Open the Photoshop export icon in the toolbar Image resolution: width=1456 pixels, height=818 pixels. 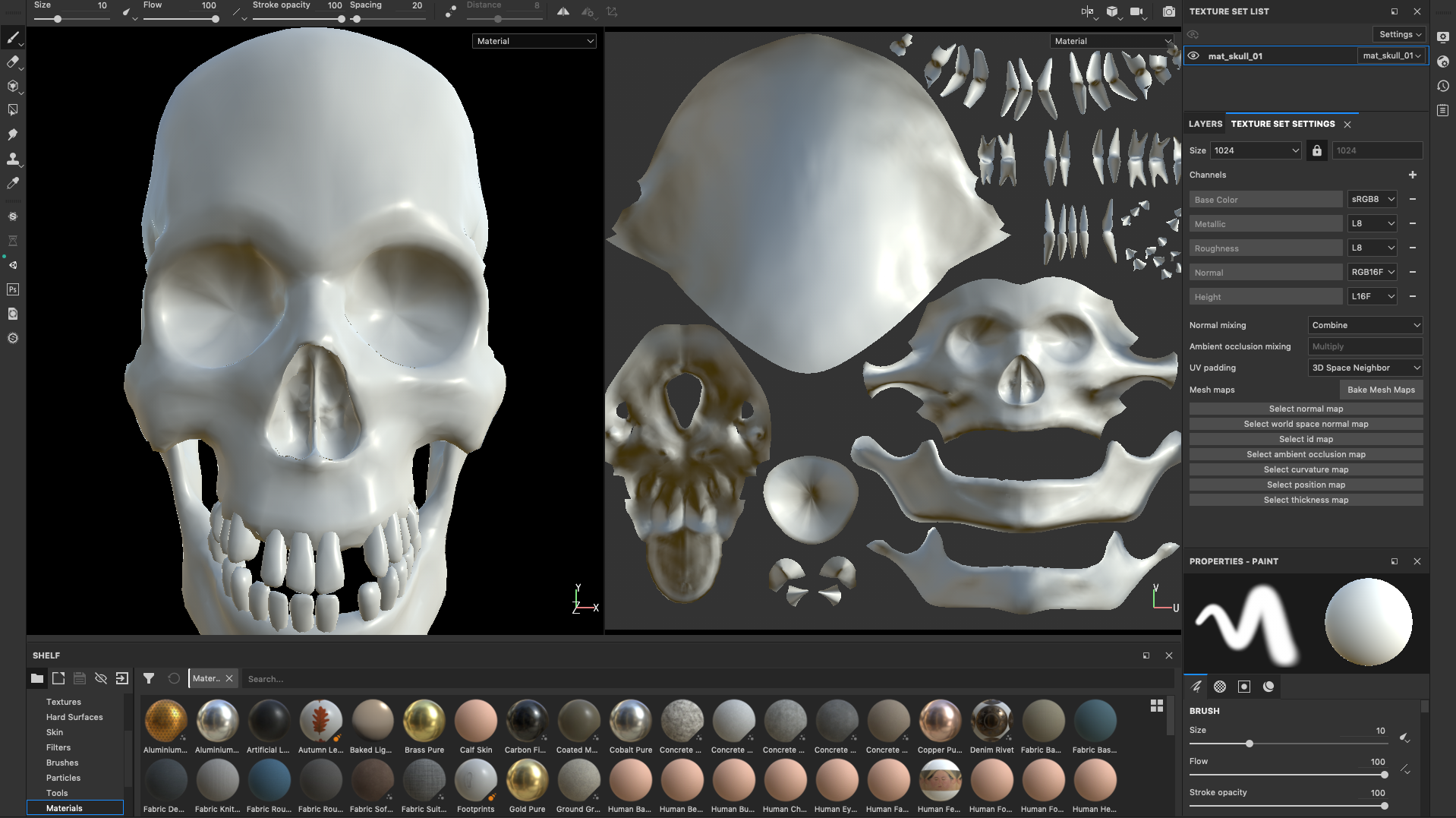[12, 289]
